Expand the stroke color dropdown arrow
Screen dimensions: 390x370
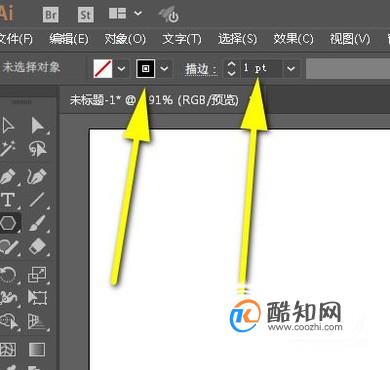[x=164, y=69]
